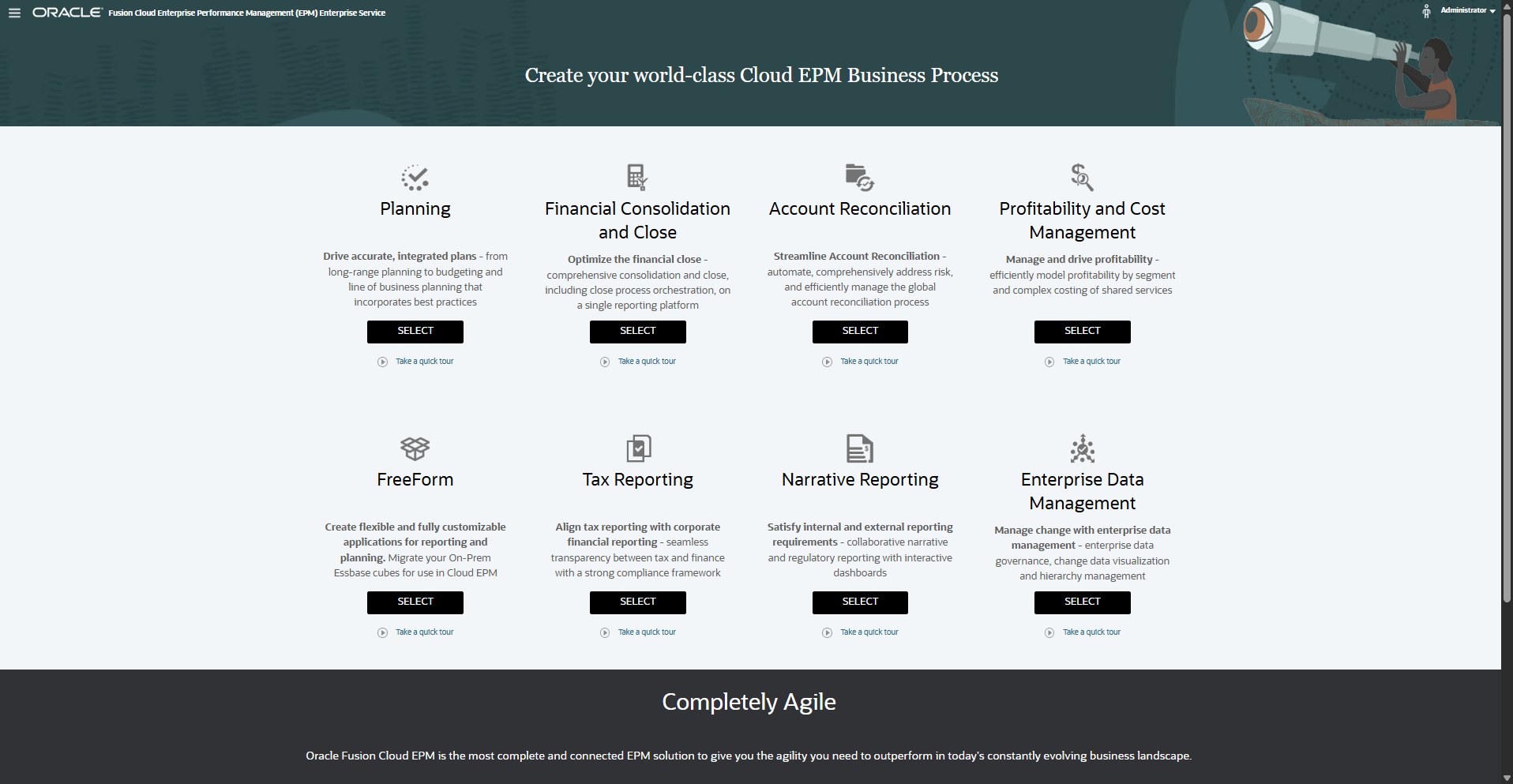Viewport: 1513px width, 784px height.
Task: Play the Narrative Reporting tour icon
Action: (827, 632)
